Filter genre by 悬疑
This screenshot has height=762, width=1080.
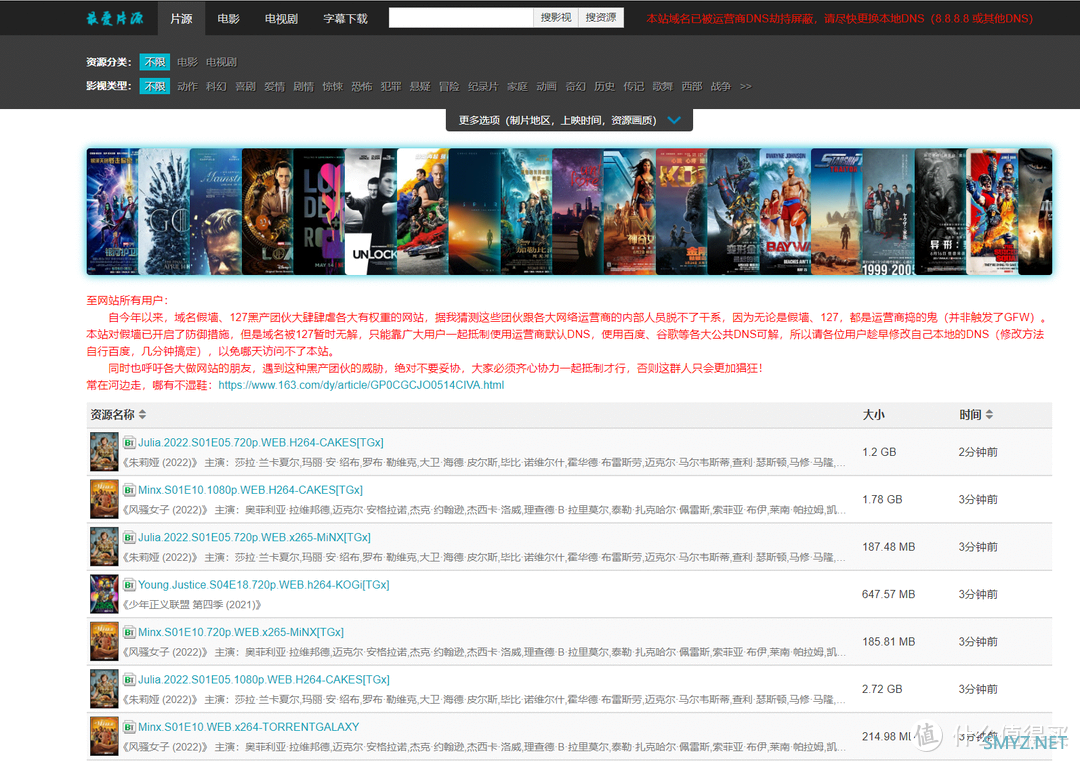pos(419,86)
